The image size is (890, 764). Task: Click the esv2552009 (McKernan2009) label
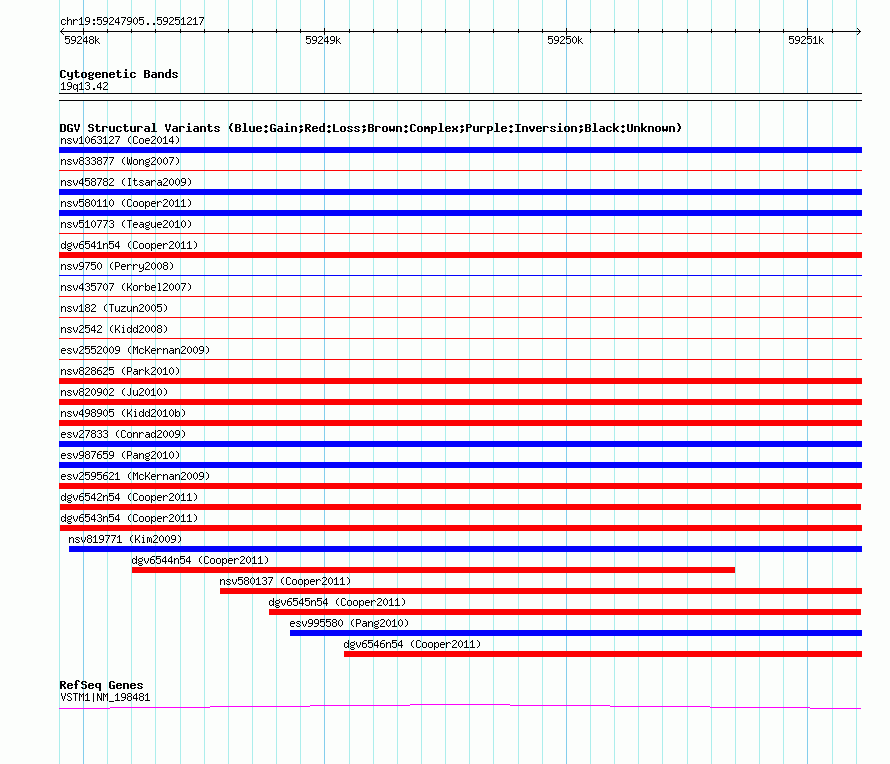coord(135,350)
